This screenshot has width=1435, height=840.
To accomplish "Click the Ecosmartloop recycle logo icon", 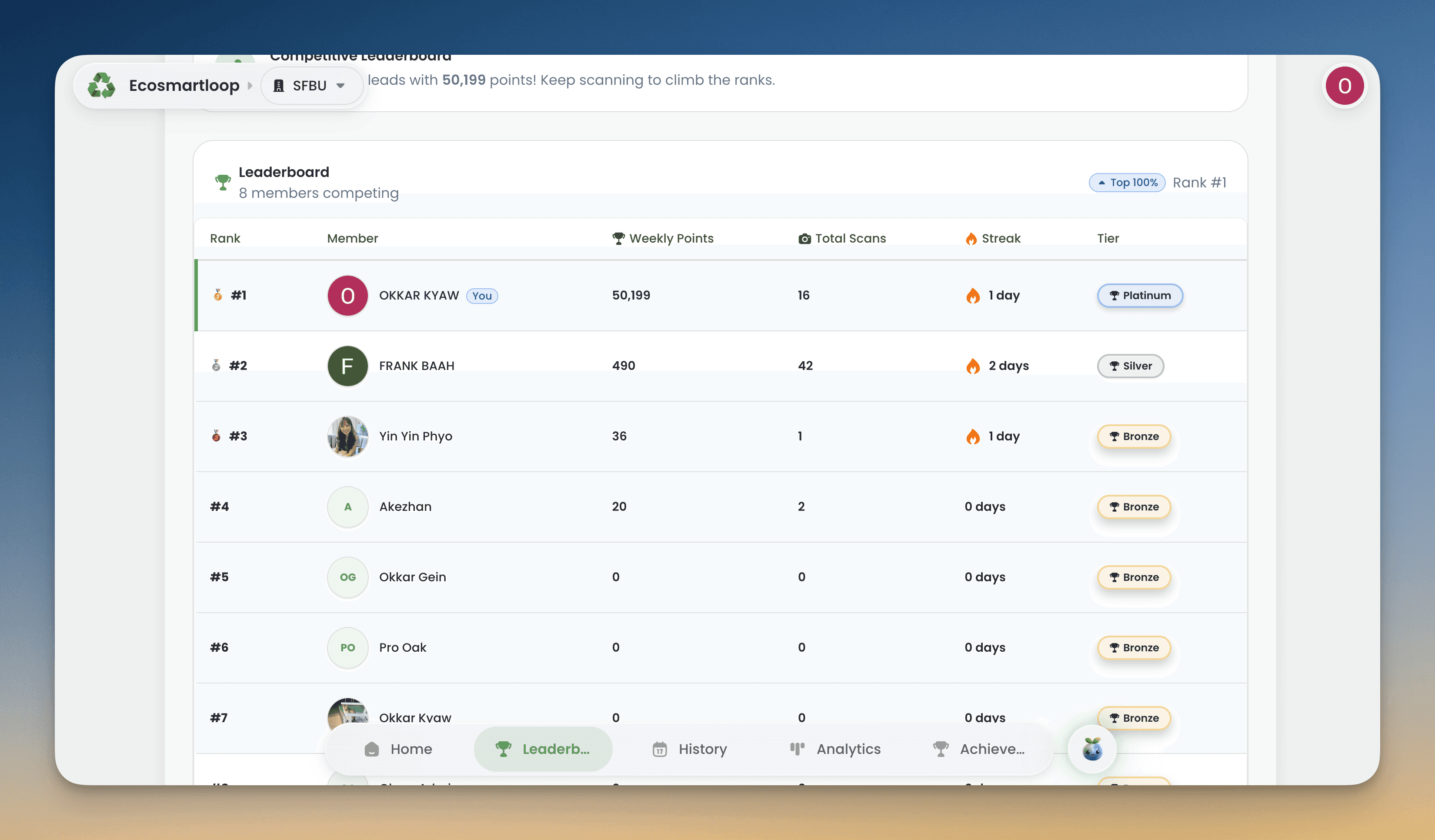I will [x=101, y=85].
